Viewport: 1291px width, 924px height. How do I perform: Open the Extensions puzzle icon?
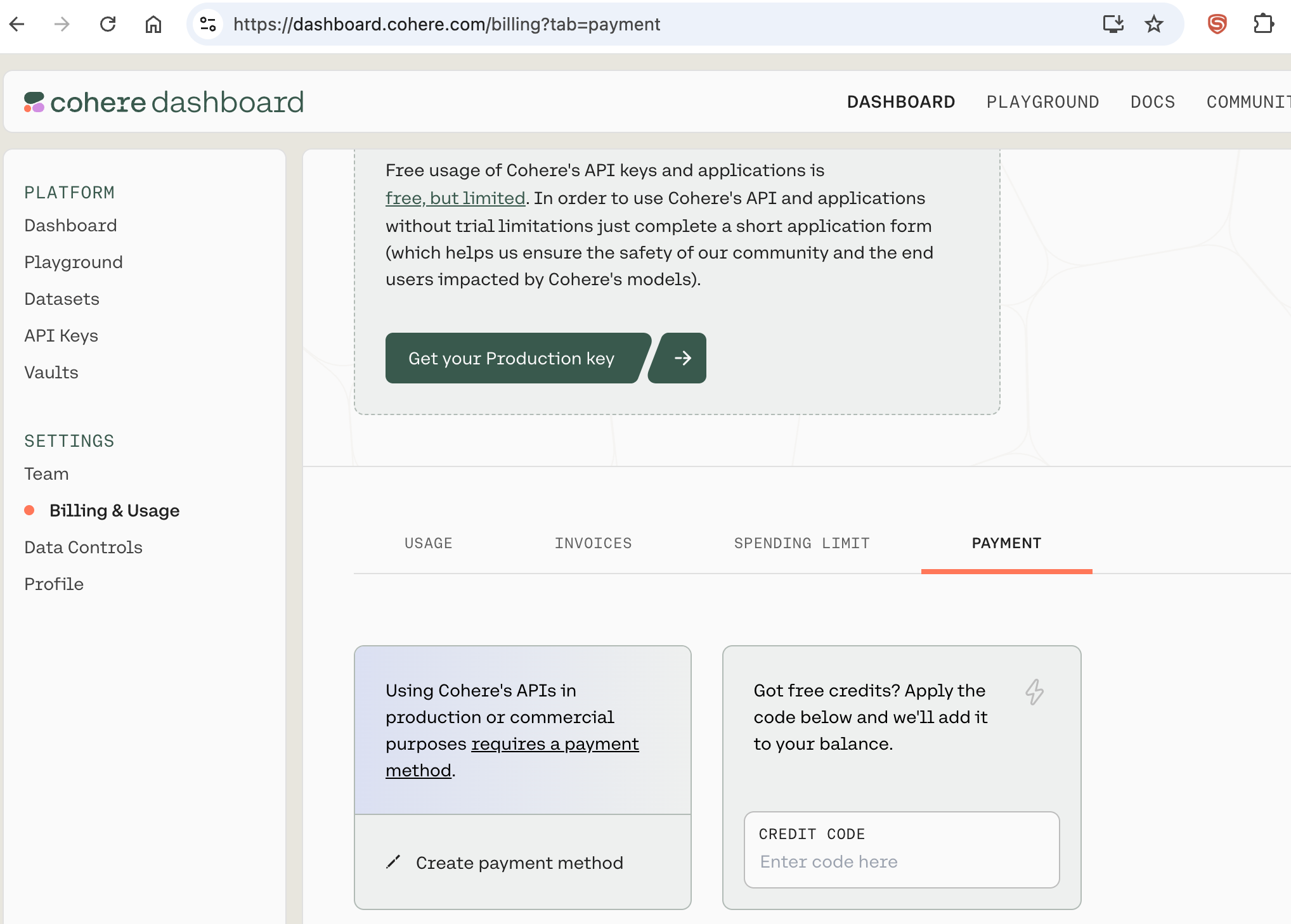[x=1264, y=24]
